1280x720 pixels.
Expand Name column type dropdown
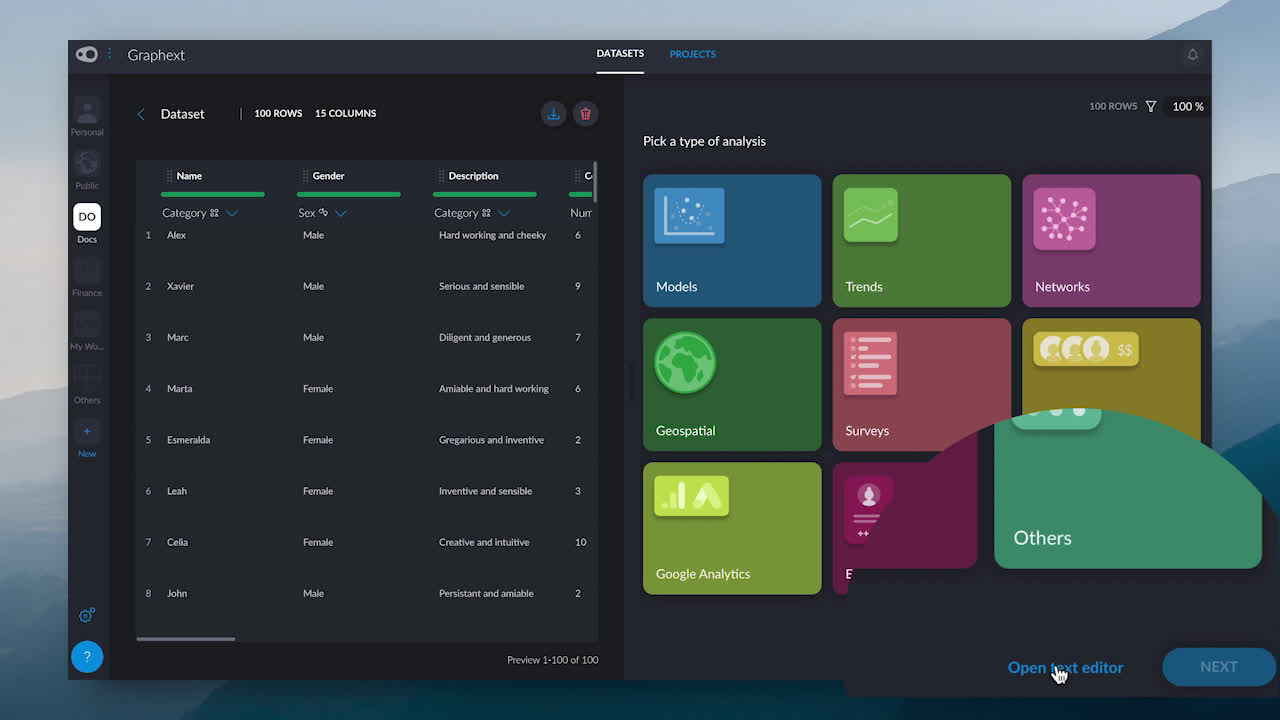coord(232,213)
